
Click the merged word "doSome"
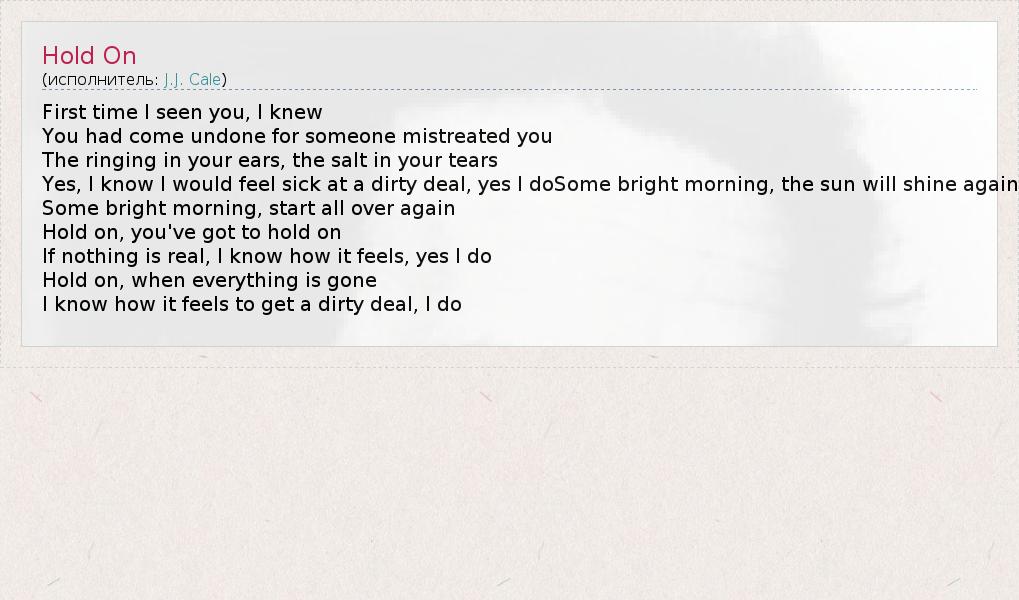coord(578,184)
